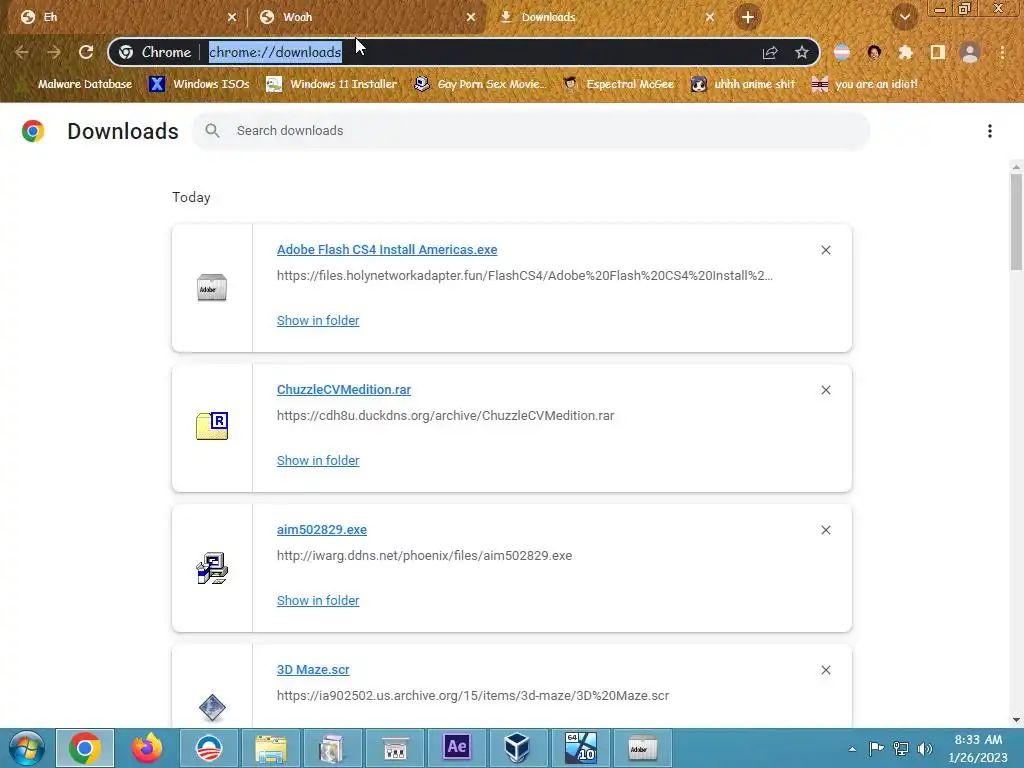Click the ia902502.us.archive.org source URL text
This screenshot has height=768, width=1024.
coord(473,696)
